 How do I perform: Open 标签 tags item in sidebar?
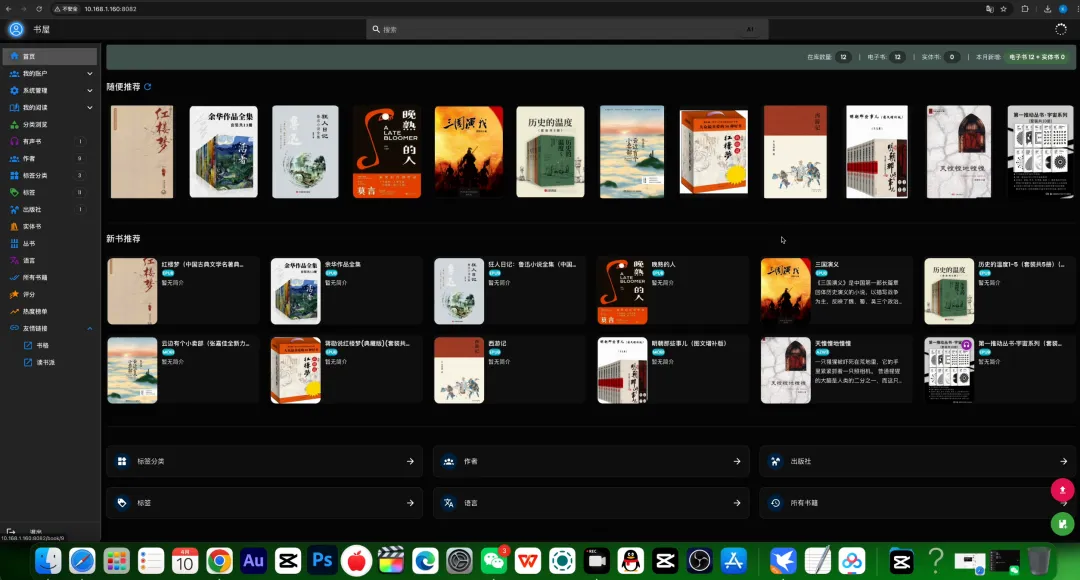coord(50,192)
